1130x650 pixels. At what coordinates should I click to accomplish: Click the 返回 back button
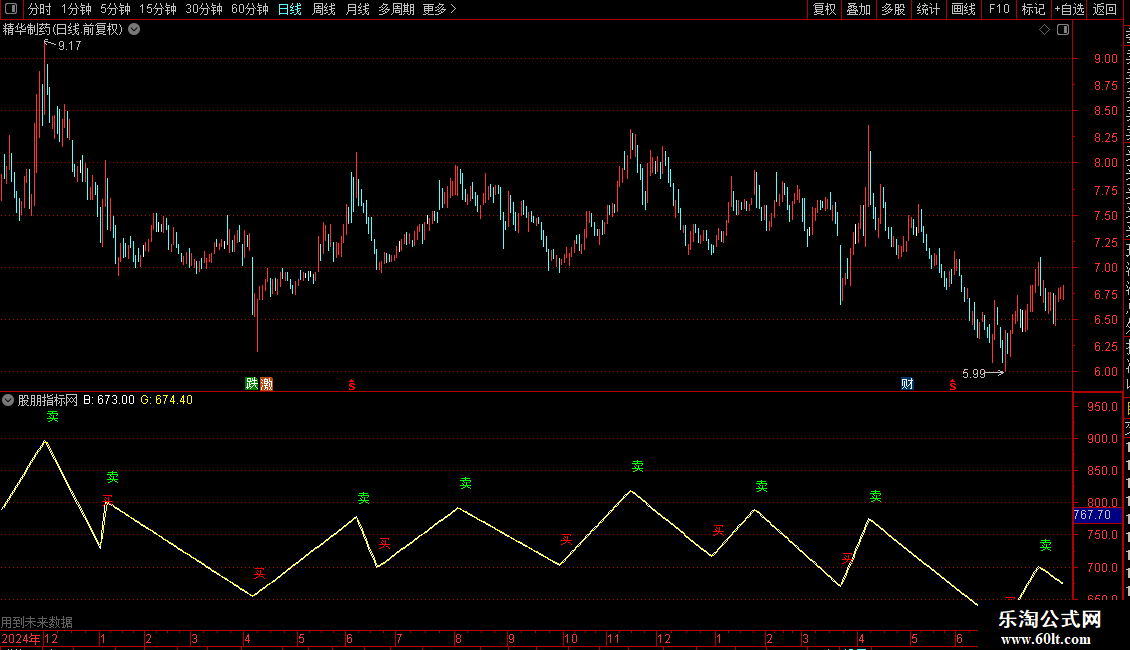[x=1104, y=9]
